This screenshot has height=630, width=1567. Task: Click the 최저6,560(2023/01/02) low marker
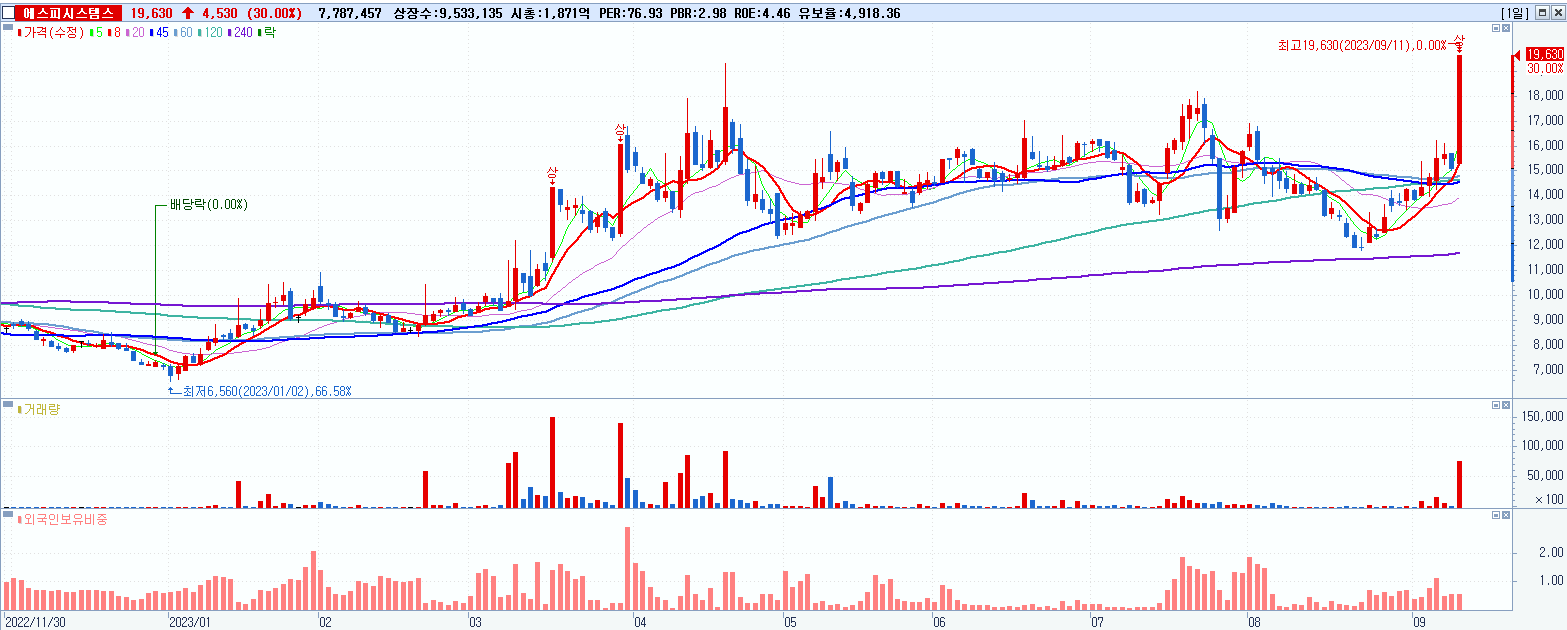(267, 391)
